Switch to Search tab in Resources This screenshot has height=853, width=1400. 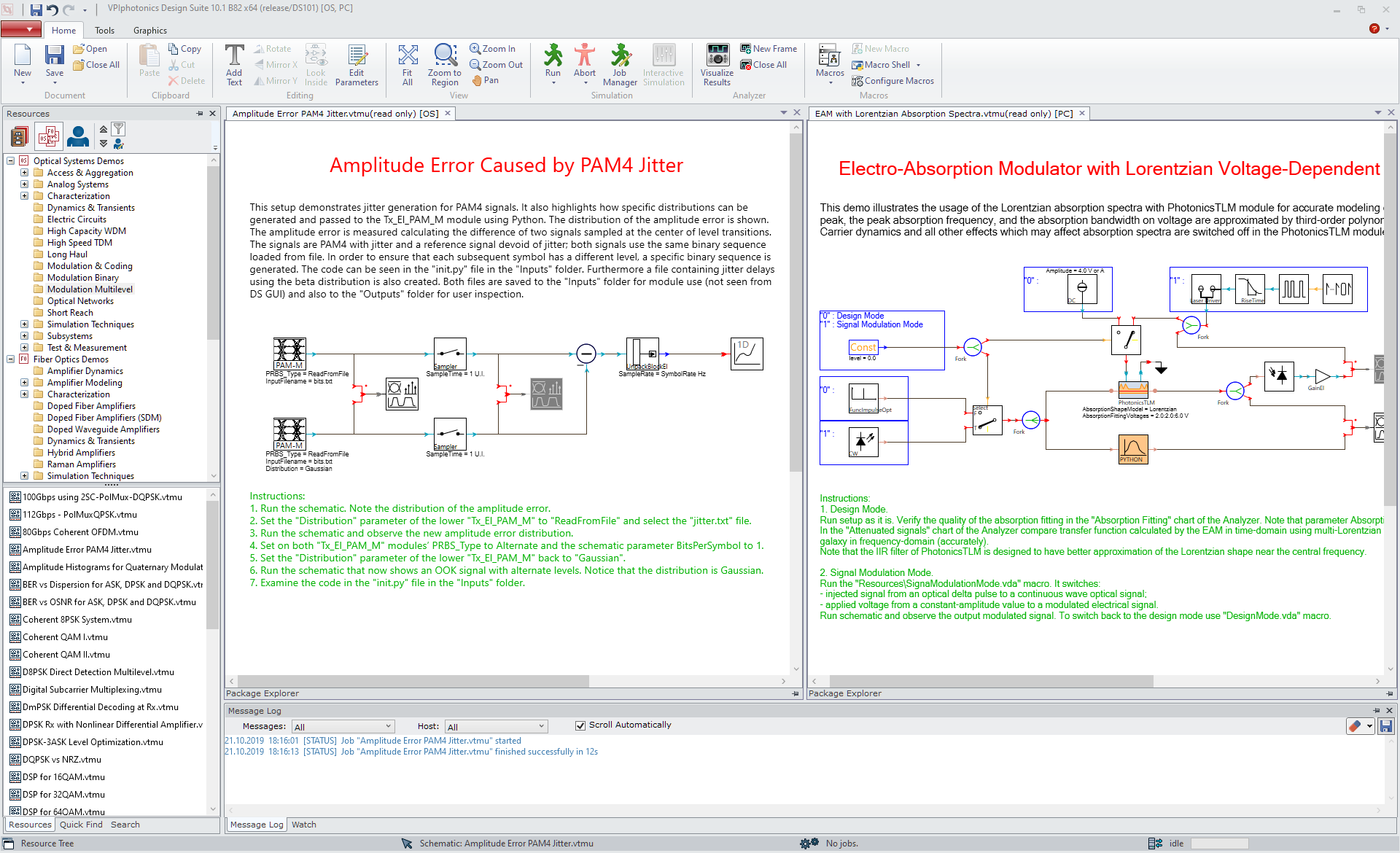pos(125,825)
